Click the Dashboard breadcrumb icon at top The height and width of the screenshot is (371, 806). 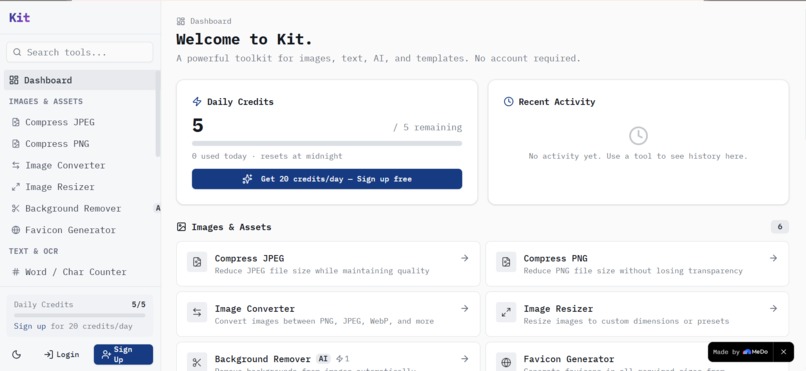click(180, 21)
